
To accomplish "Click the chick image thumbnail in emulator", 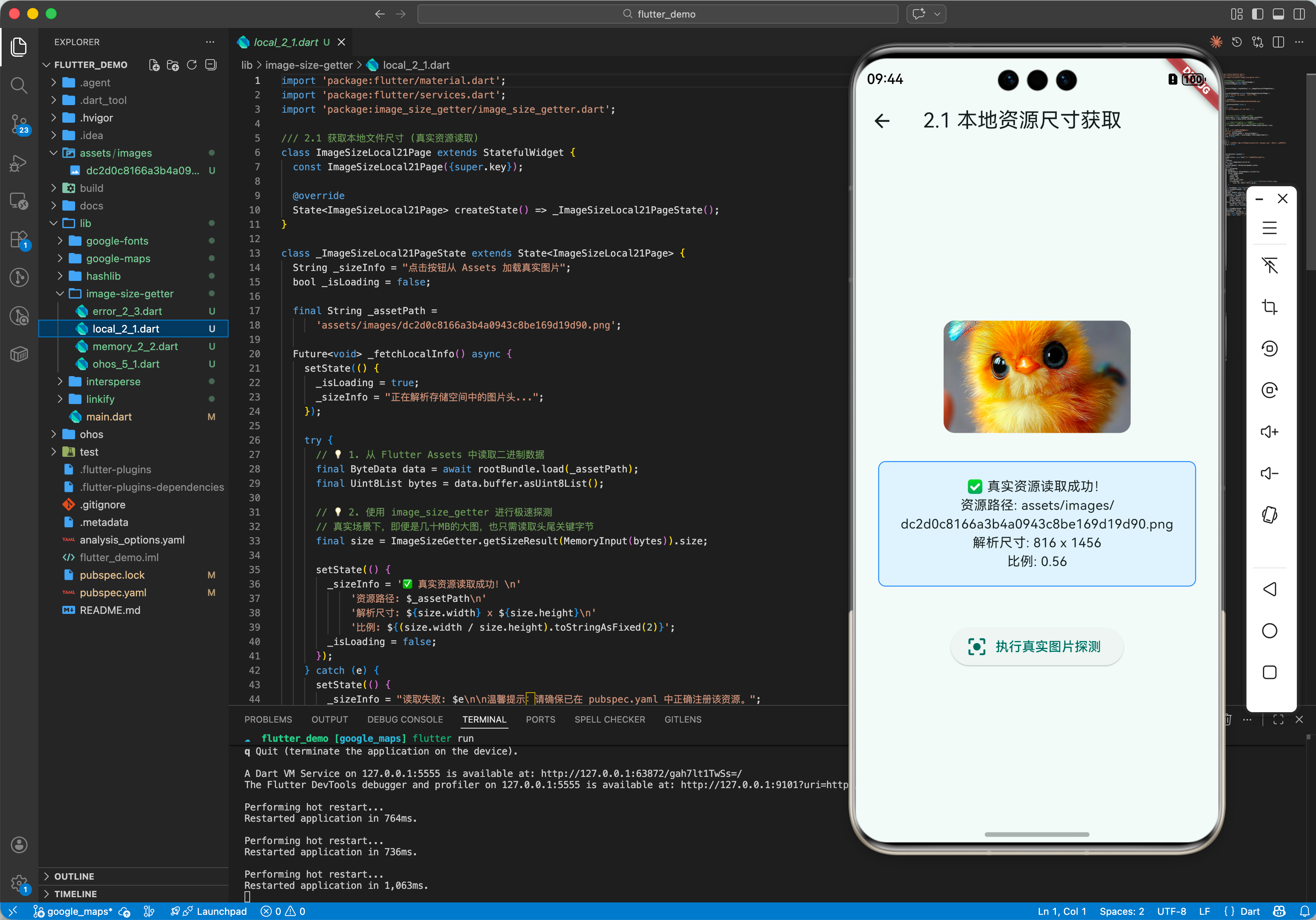I will [x=1036, y=376].
